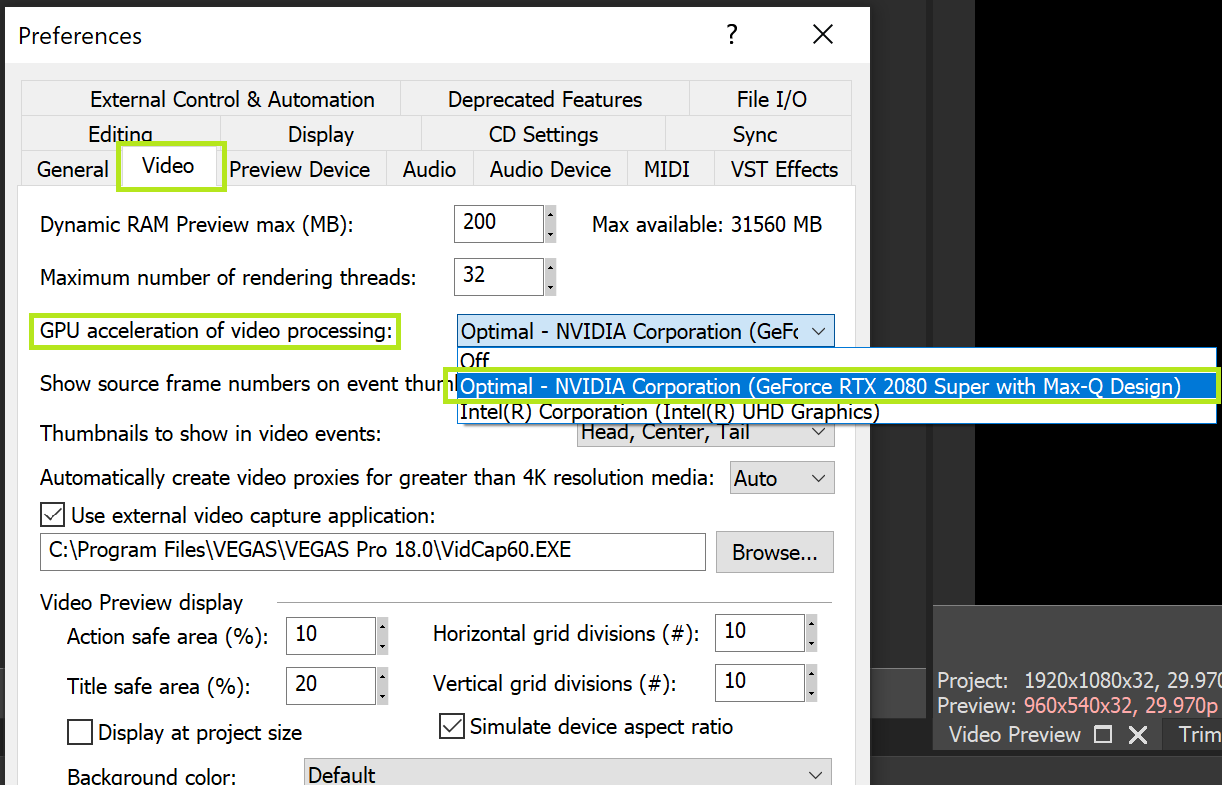Select the Video tab
The width and height of the screenshot is (1222, 785).
[168, 165]
